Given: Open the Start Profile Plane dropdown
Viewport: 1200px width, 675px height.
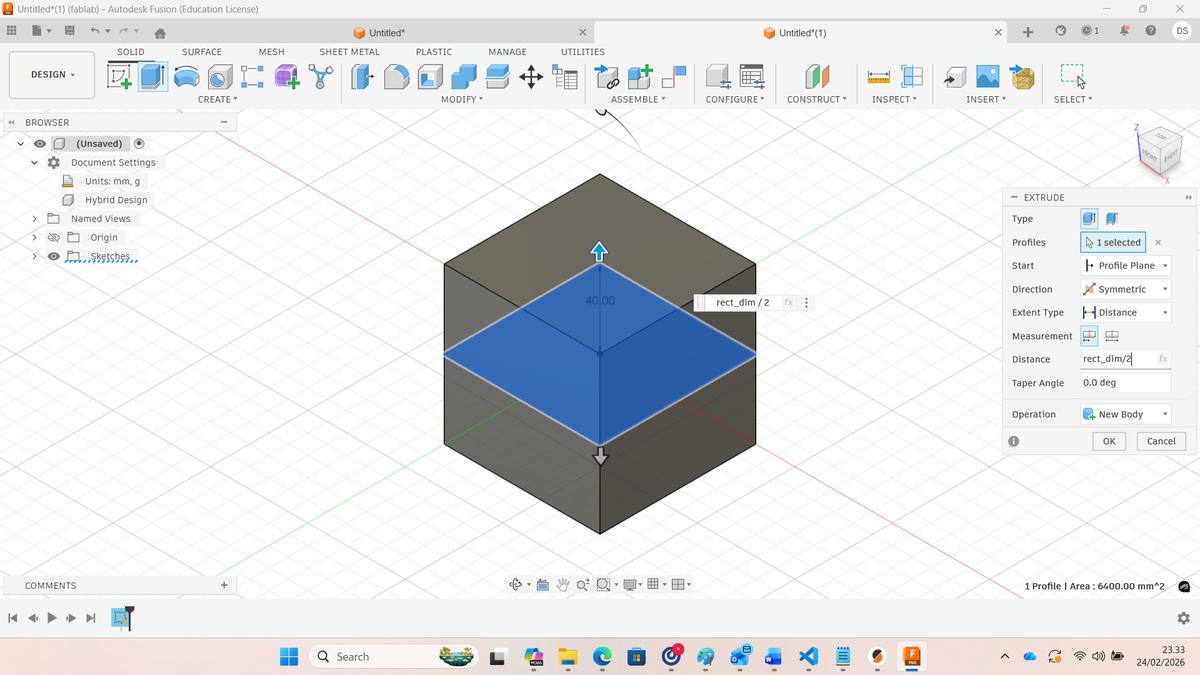Looking at the screenshot, I should 1126,265.
